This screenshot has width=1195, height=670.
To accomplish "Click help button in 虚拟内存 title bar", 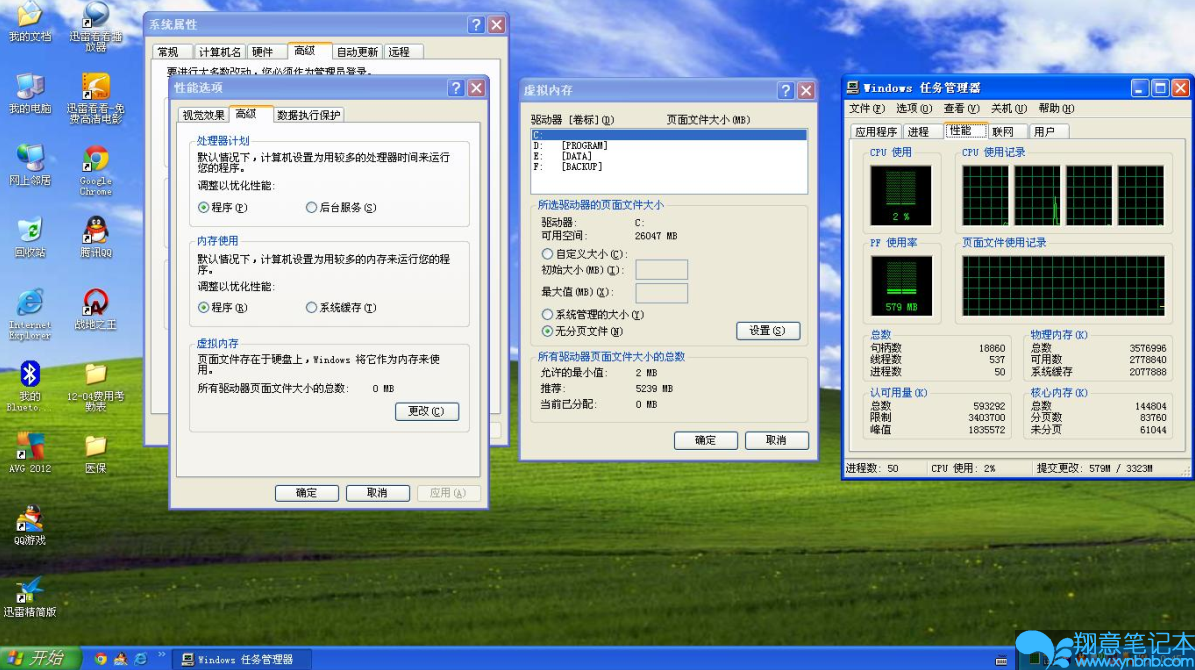I will coord(786,90).
